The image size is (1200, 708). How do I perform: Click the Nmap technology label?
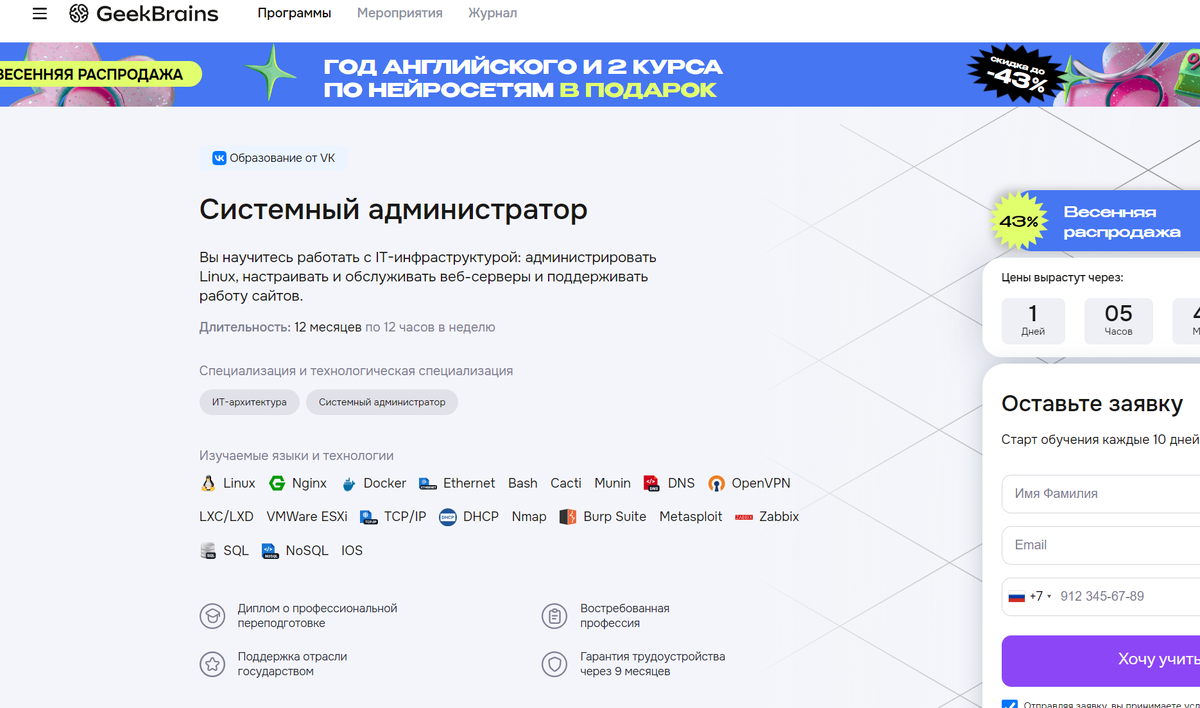point(529,517)
